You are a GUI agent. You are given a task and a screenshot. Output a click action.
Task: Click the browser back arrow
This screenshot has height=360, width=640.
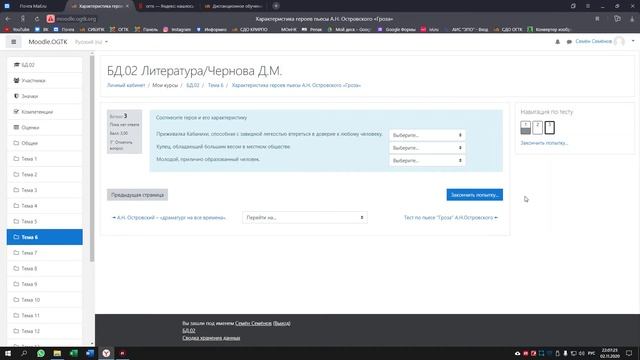point(9,19)
